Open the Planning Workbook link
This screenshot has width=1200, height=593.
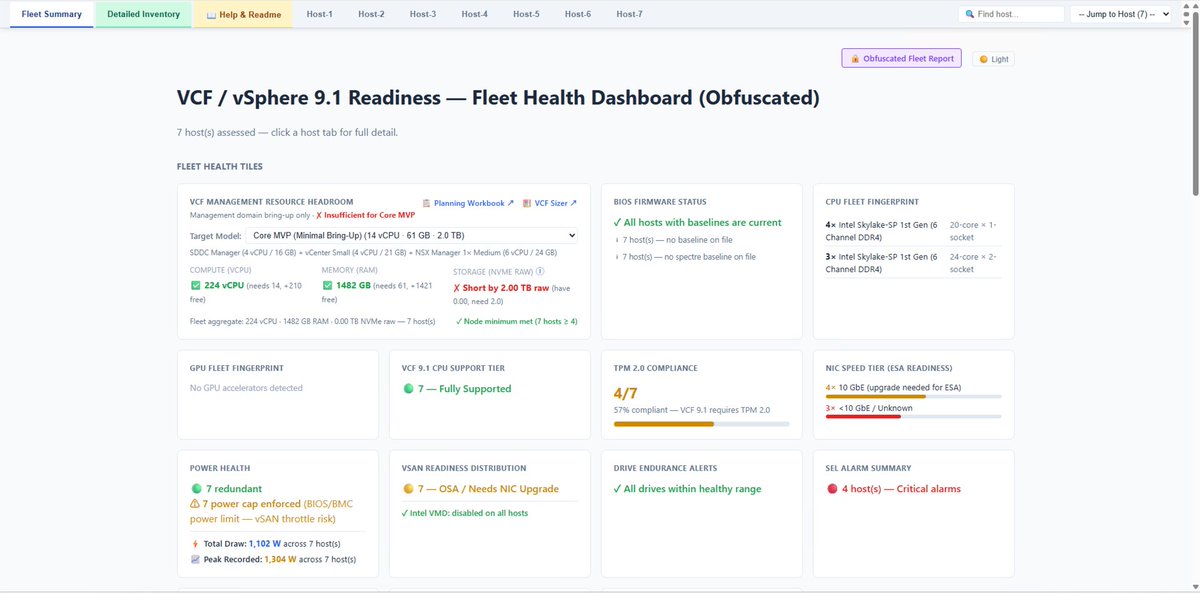(x=468, y=203)
